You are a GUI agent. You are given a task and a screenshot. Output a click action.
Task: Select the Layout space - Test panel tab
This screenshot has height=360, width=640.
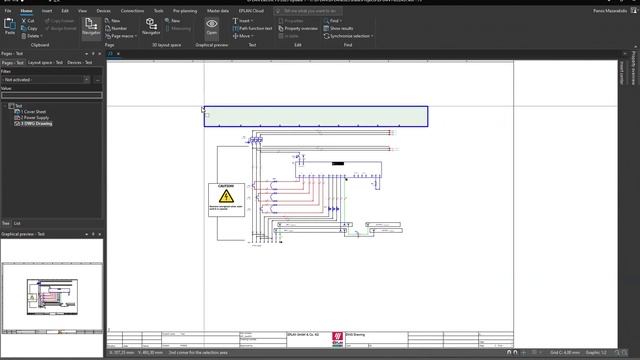45,62
